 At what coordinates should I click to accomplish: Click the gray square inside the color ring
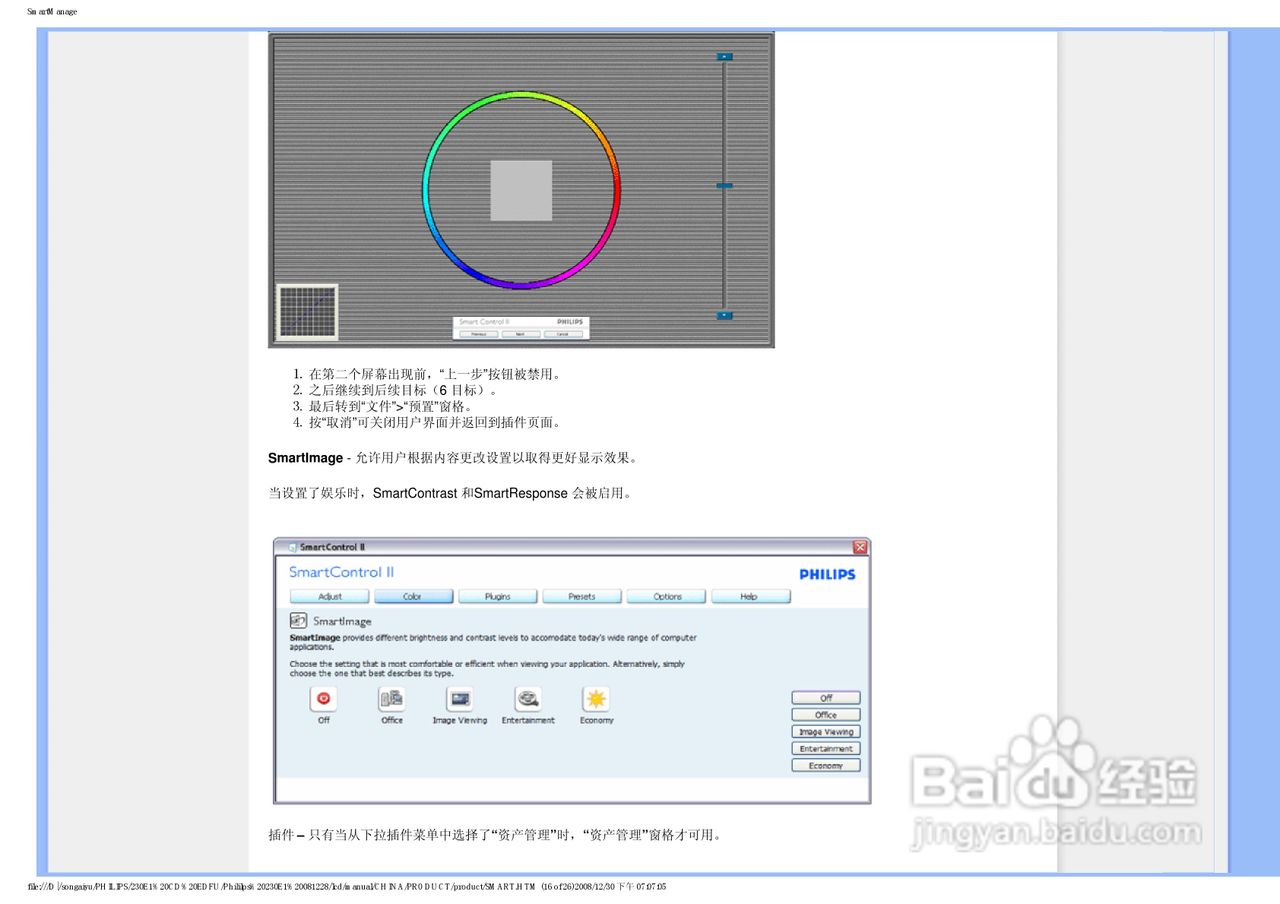point(521,190)
